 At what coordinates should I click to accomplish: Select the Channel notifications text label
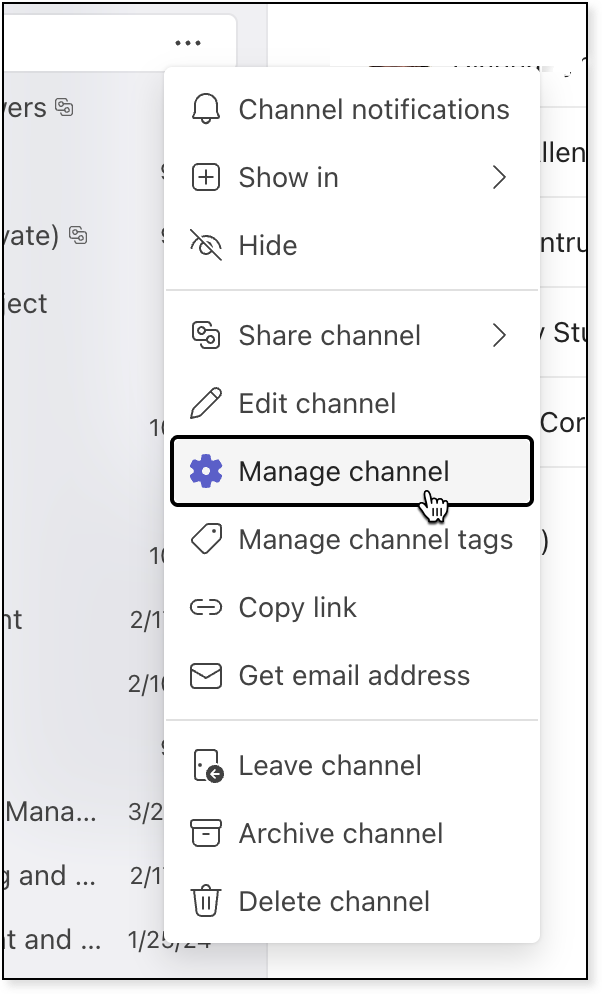click(374, 110)
